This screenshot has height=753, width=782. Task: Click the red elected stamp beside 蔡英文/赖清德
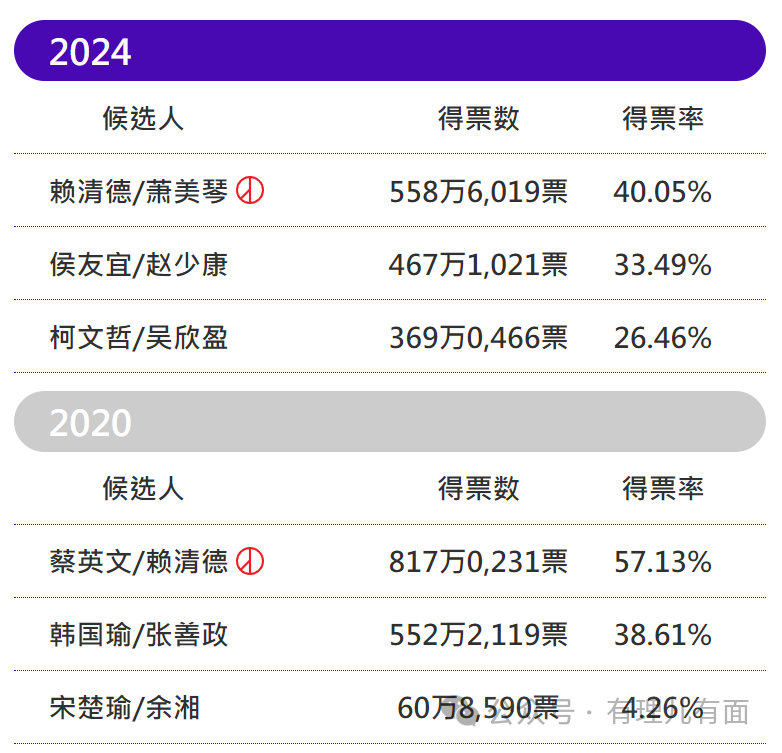pyautogui.click(x=250, y=561)
